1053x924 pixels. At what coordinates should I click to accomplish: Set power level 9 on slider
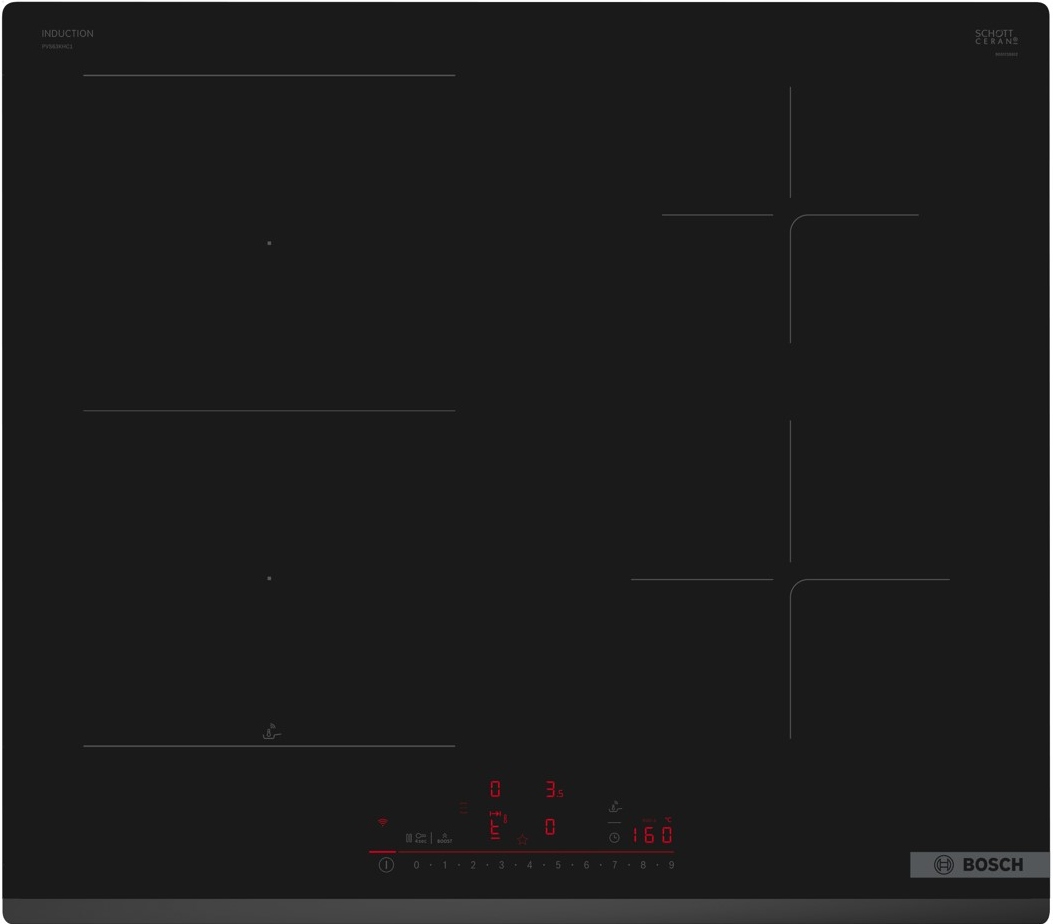pyautogui.click(x=671, y=865)
